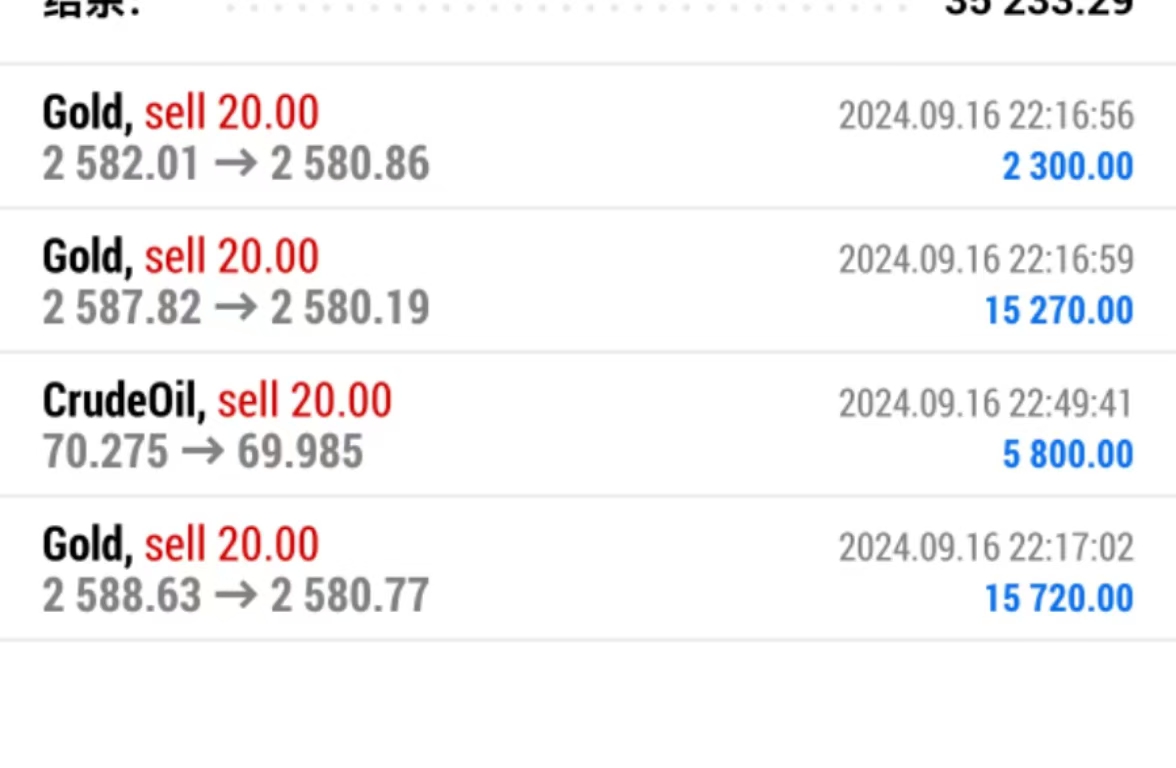
Task: Tap the Gold label above 2 588.63
Action: click(x=86, y=545)
